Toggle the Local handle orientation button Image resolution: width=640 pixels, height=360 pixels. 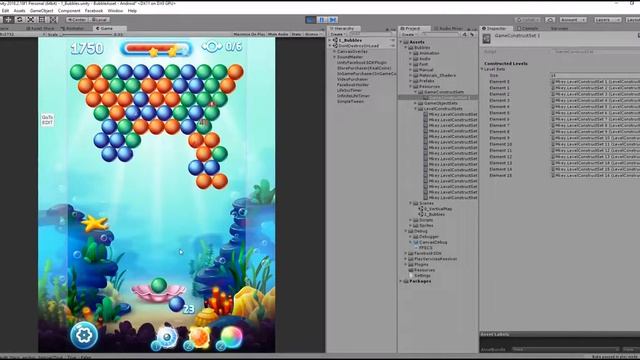point(99,20)
